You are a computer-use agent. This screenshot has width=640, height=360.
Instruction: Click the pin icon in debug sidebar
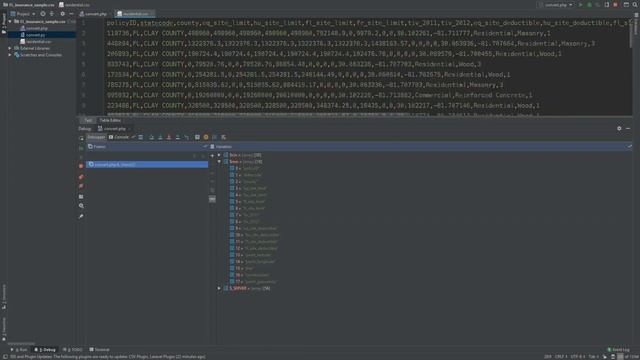pyautogui.click(x=81, y=216)
